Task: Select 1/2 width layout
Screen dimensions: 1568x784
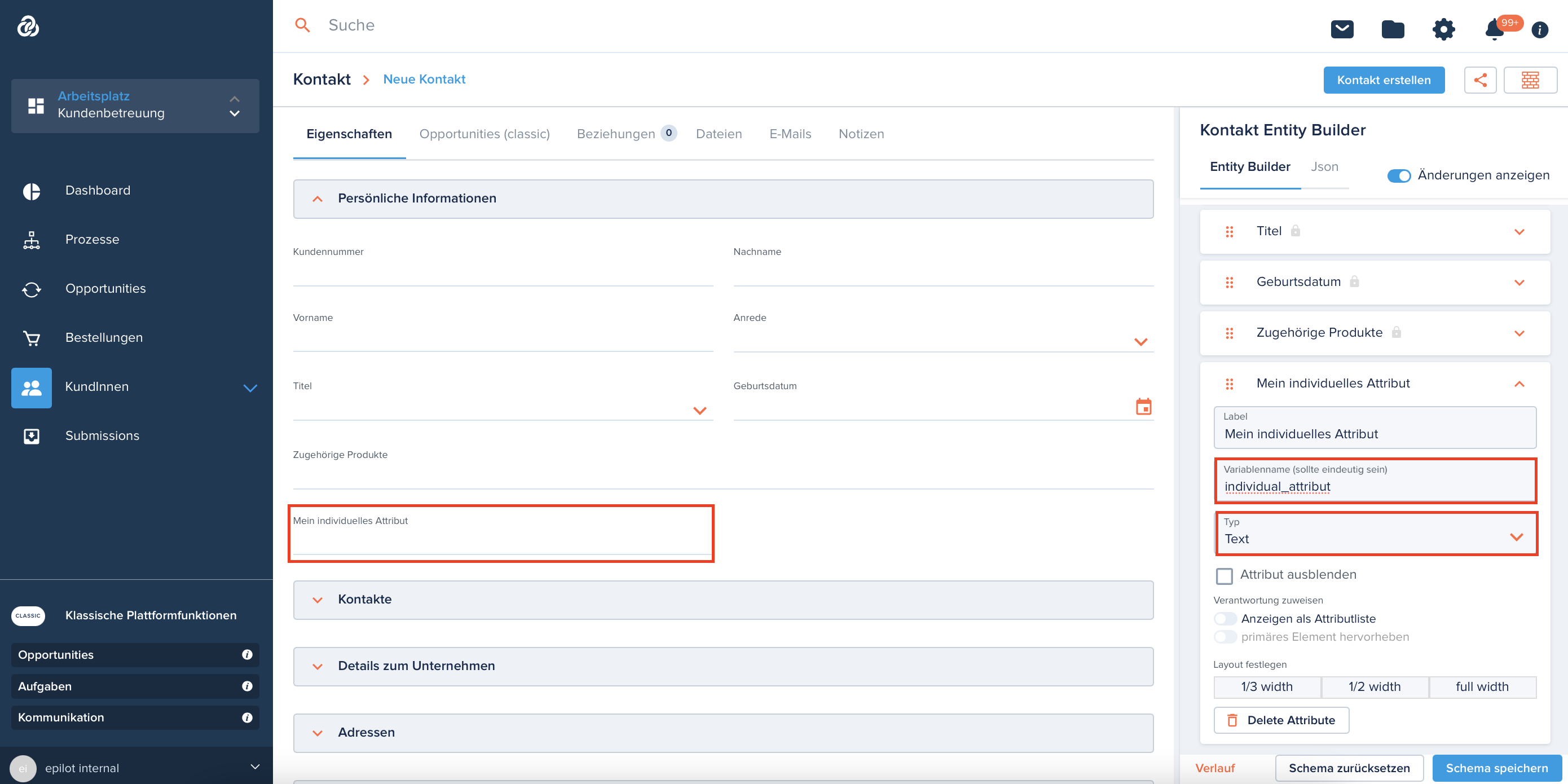Action: point(1375,686)
